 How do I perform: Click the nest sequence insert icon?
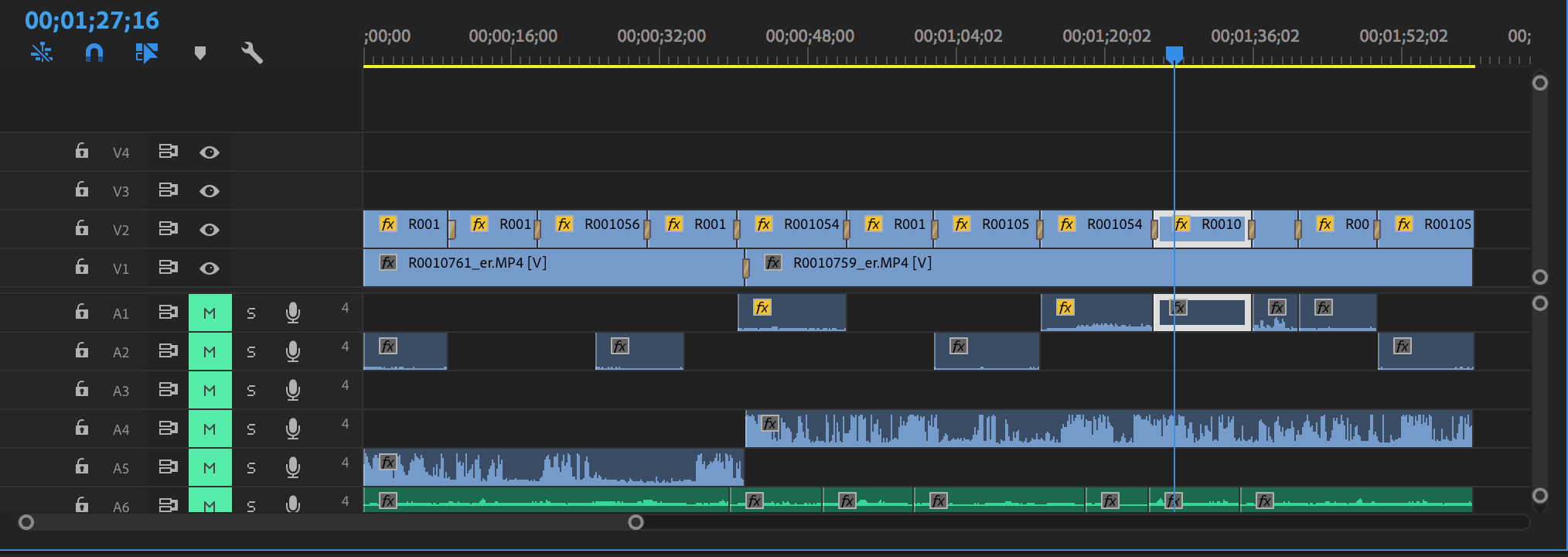pyautogui.click(x=42, y=53)
